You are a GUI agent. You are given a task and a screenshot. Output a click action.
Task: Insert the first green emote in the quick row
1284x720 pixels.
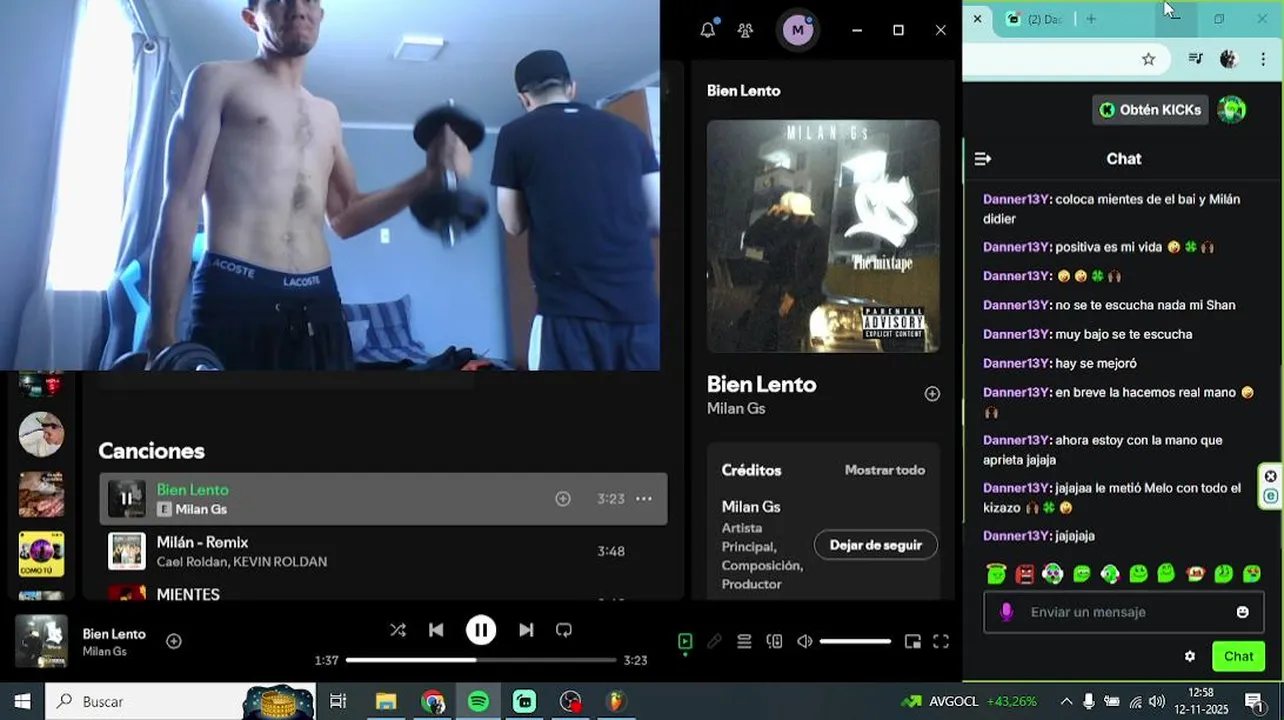point(996,574)
